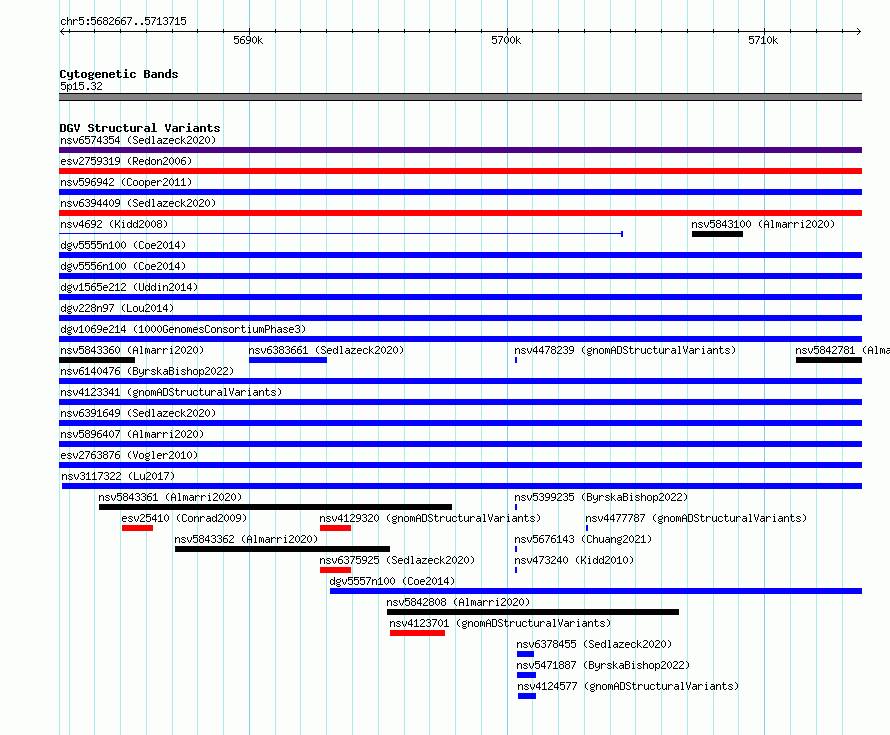Open nsv5843100 (Almarri2020) label

pyautogui.click(x=763, y=224)
